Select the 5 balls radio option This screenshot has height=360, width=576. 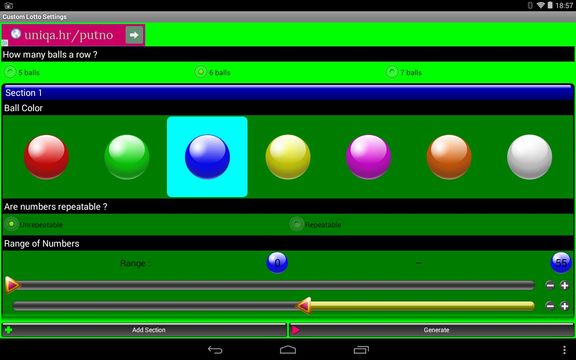pyautogui.click(x=22, y=72)
